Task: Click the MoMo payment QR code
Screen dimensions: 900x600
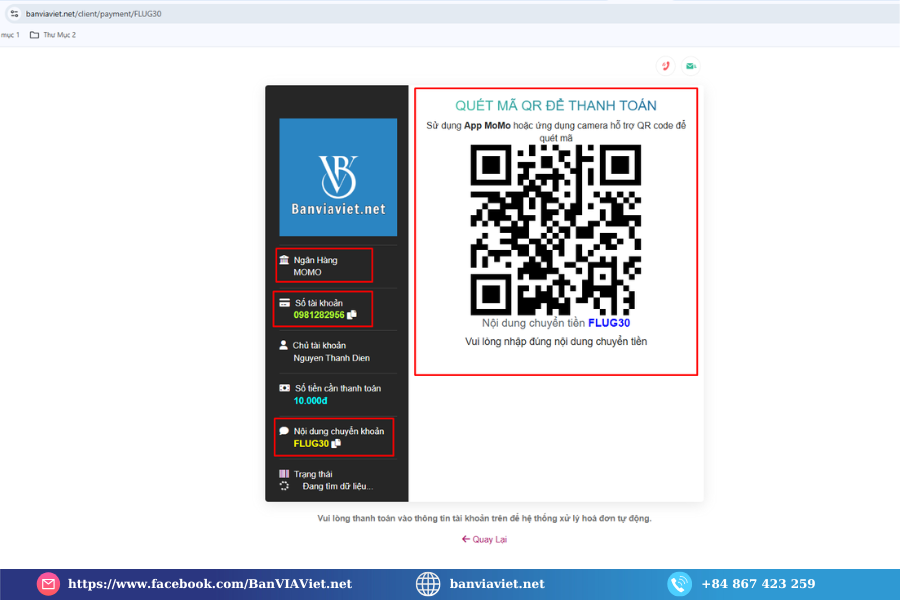Action: (x=556, y=230)
